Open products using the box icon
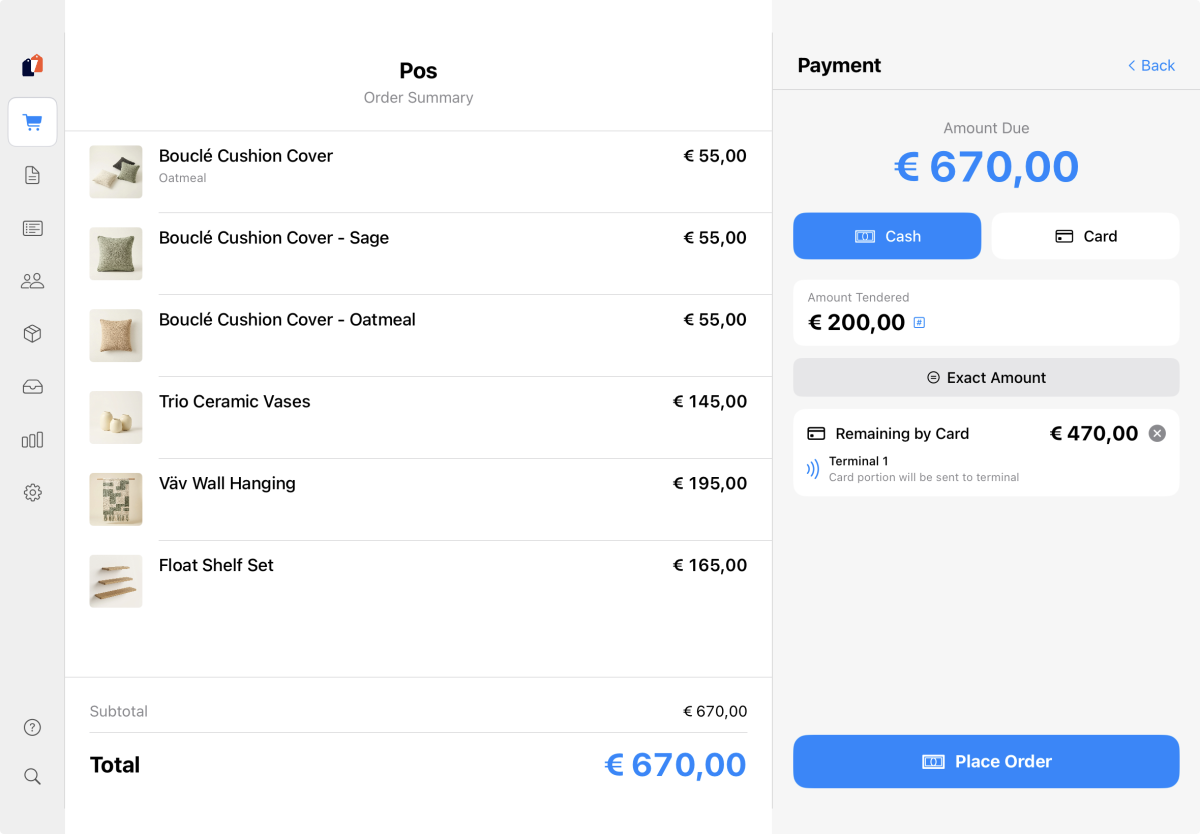This screenshot has width=1200, height=834. click(x=32, y=333)
